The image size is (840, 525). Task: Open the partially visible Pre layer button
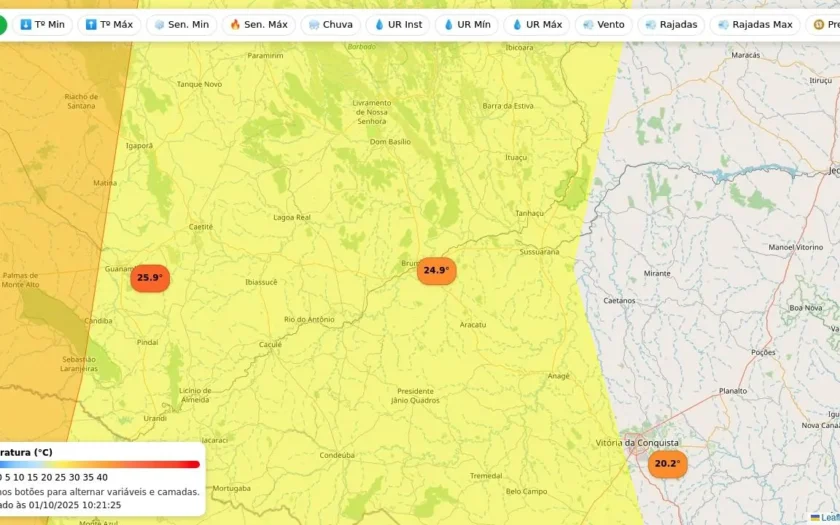click(825, 25)
